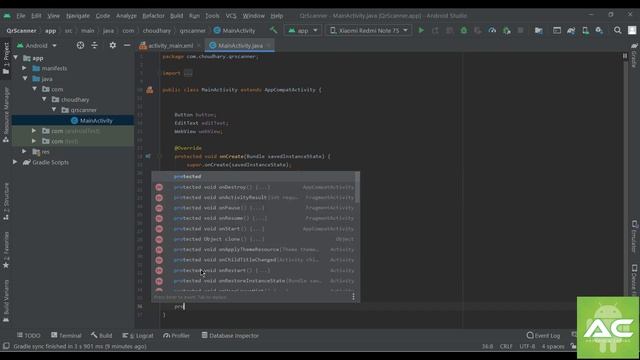Screen dimensions: 640x360
Task: Open the Build menu
Action: pyautogui.click(x=176, y=16)
